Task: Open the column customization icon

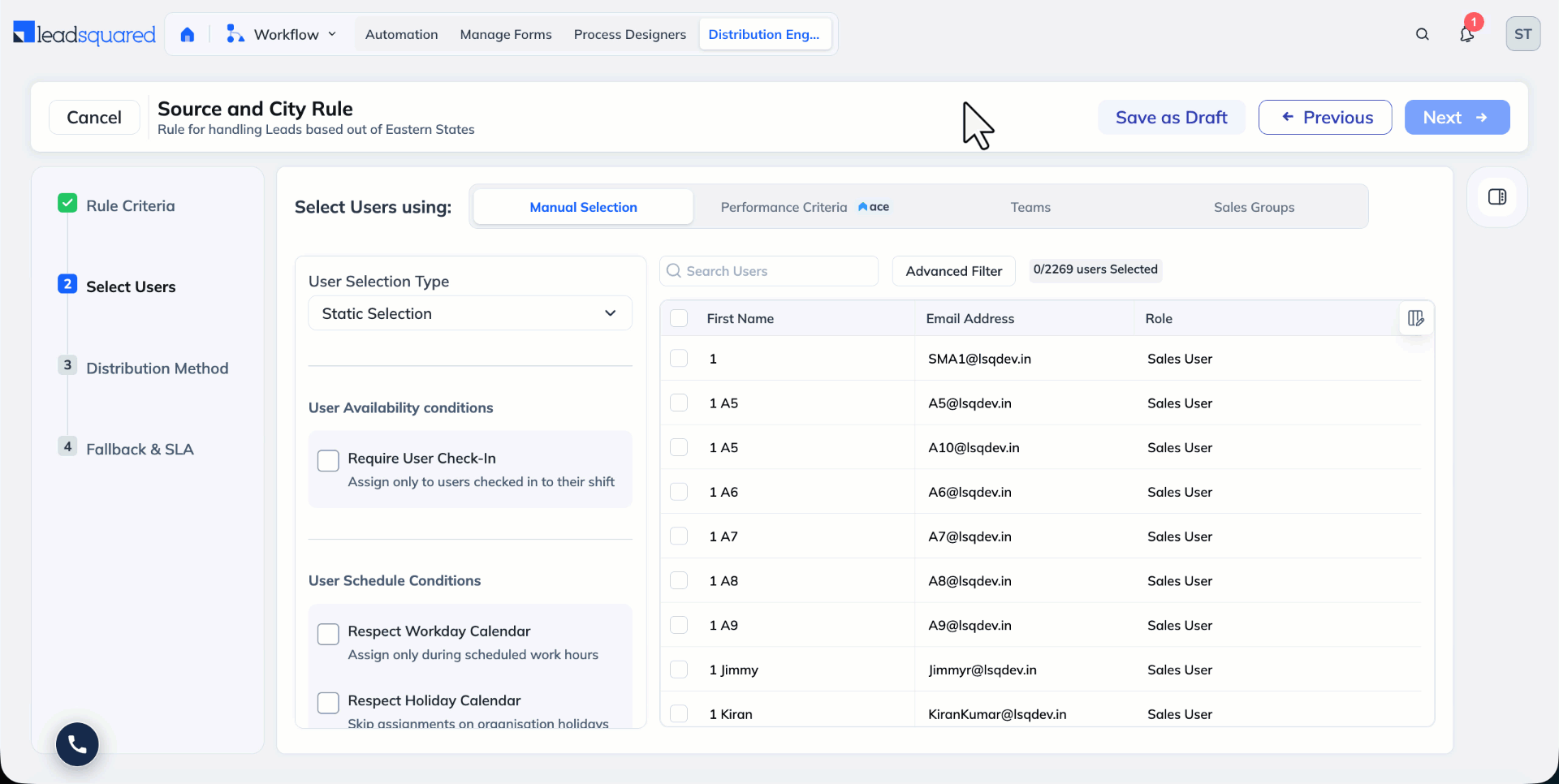Action: [1415, 318]
